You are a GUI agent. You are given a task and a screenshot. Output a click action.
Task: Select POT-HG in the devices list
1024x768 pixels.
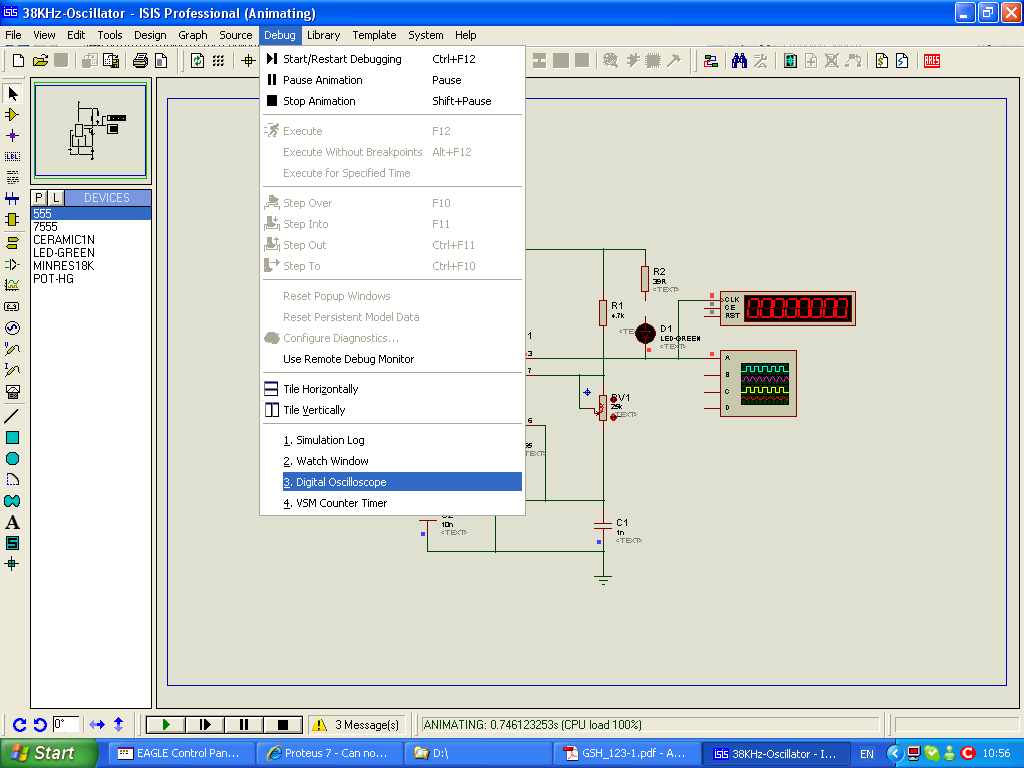pos(91,279)
